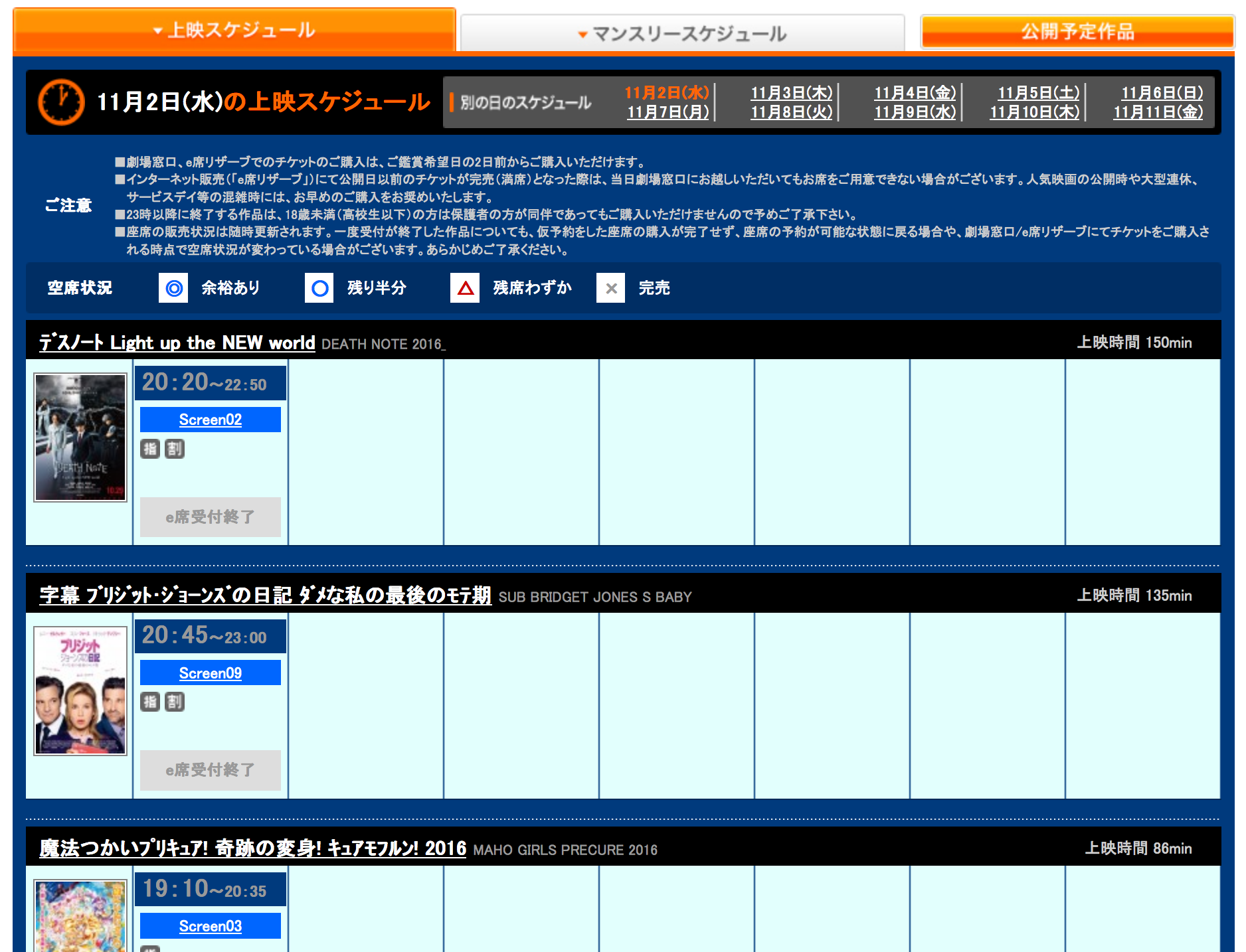Click the single-circle 残り半分 legend icon
Viewport: 1246px width, 952px height.
319,288
